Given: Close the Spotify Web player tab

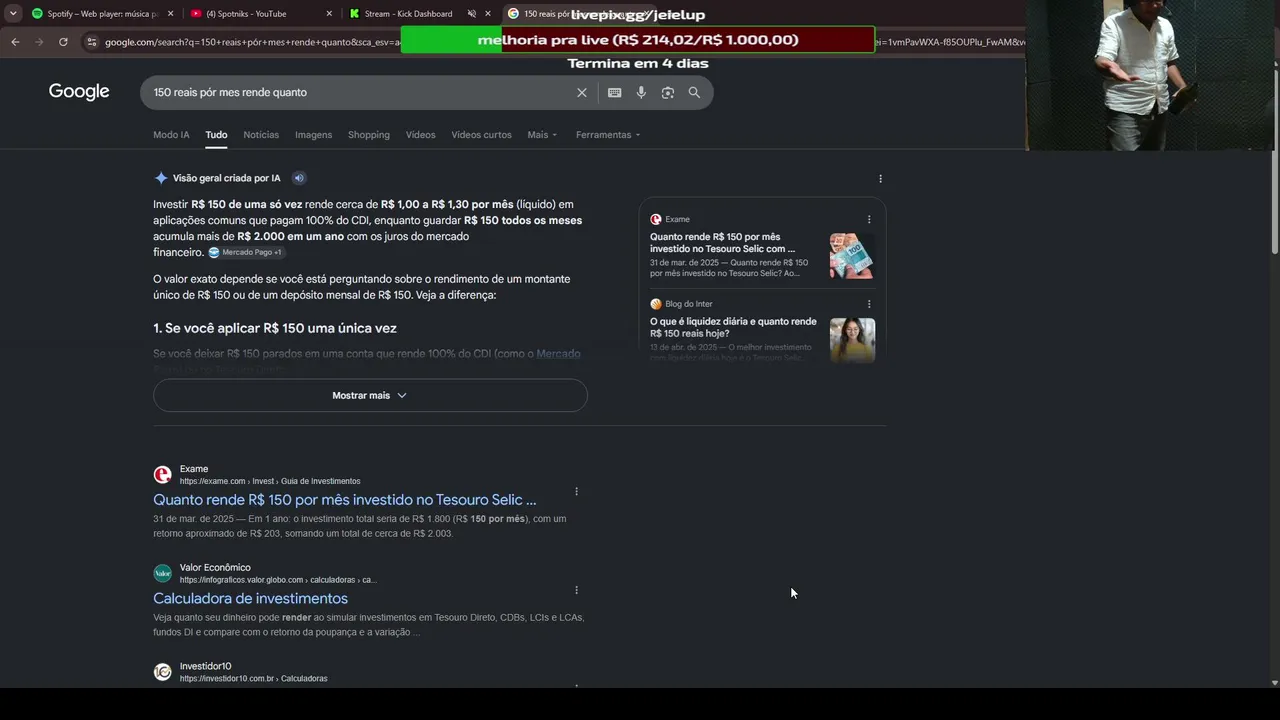Looking at the screenshot, I should (x=170, y=14).
